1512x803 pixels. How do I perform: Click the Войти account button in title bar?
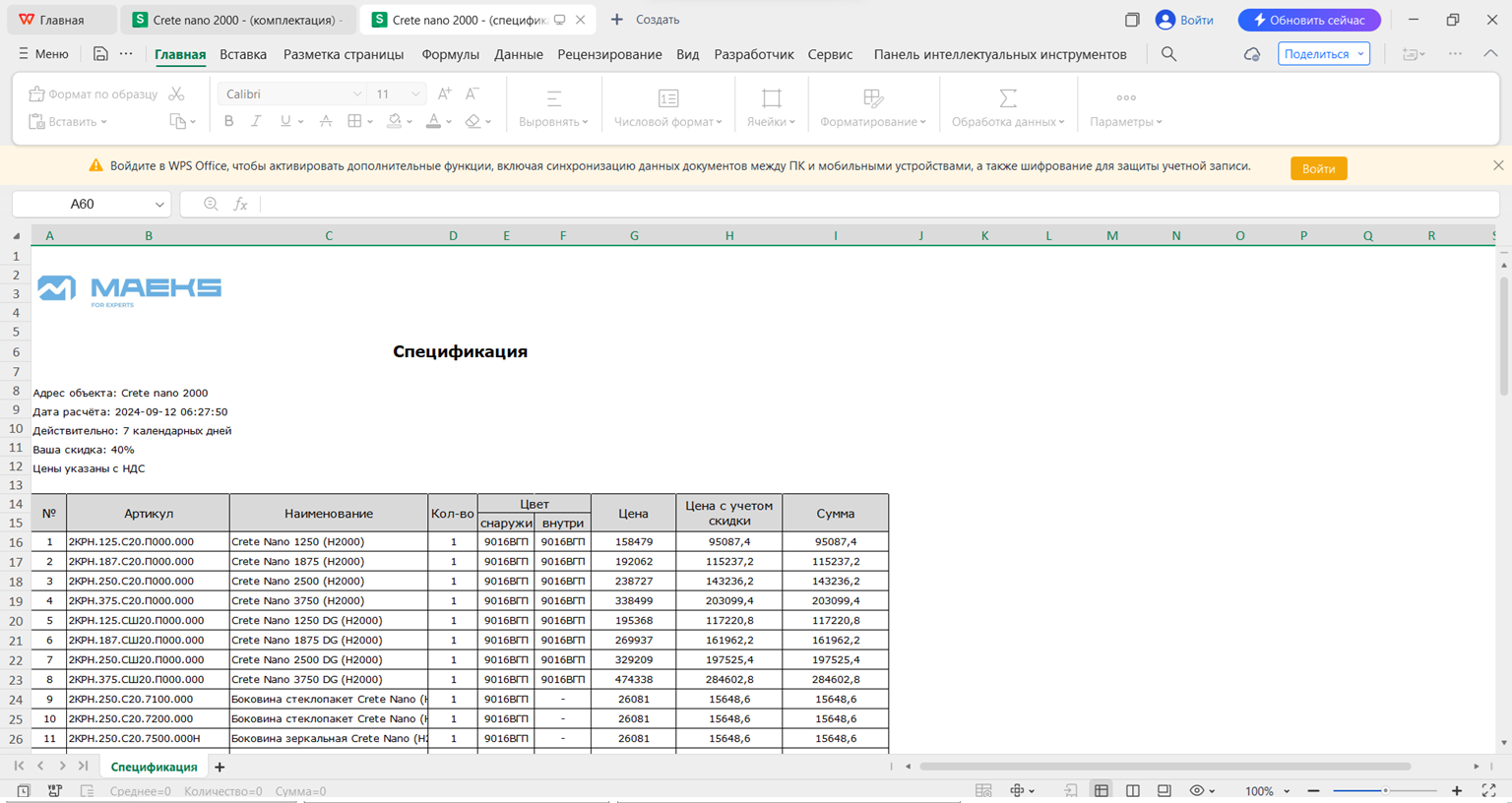(1184, 20)
